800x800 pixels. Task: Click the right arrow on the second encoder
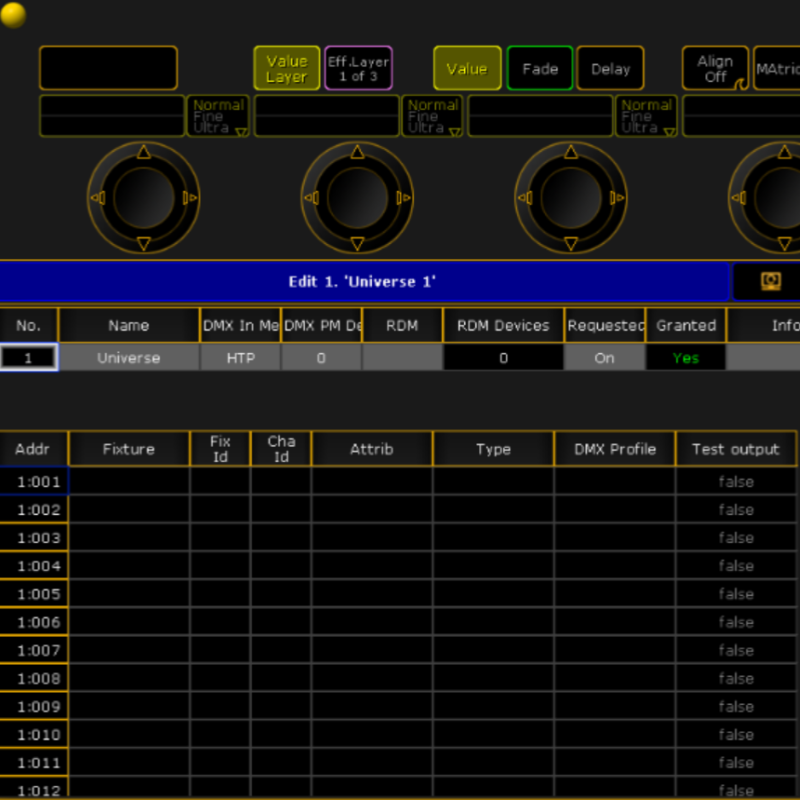(403, 198)
